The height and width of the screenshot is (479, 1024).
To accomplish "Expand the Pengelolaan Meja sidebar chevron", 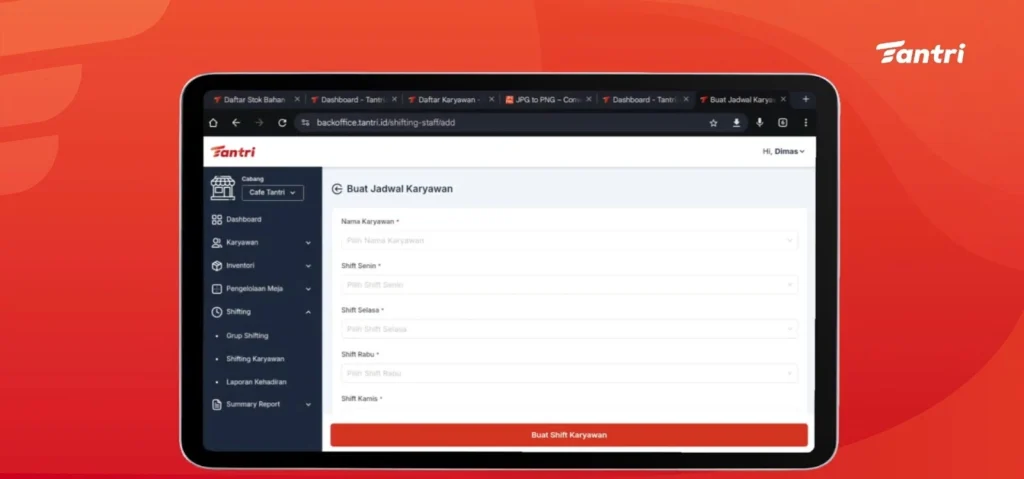I will coord(308,289).
